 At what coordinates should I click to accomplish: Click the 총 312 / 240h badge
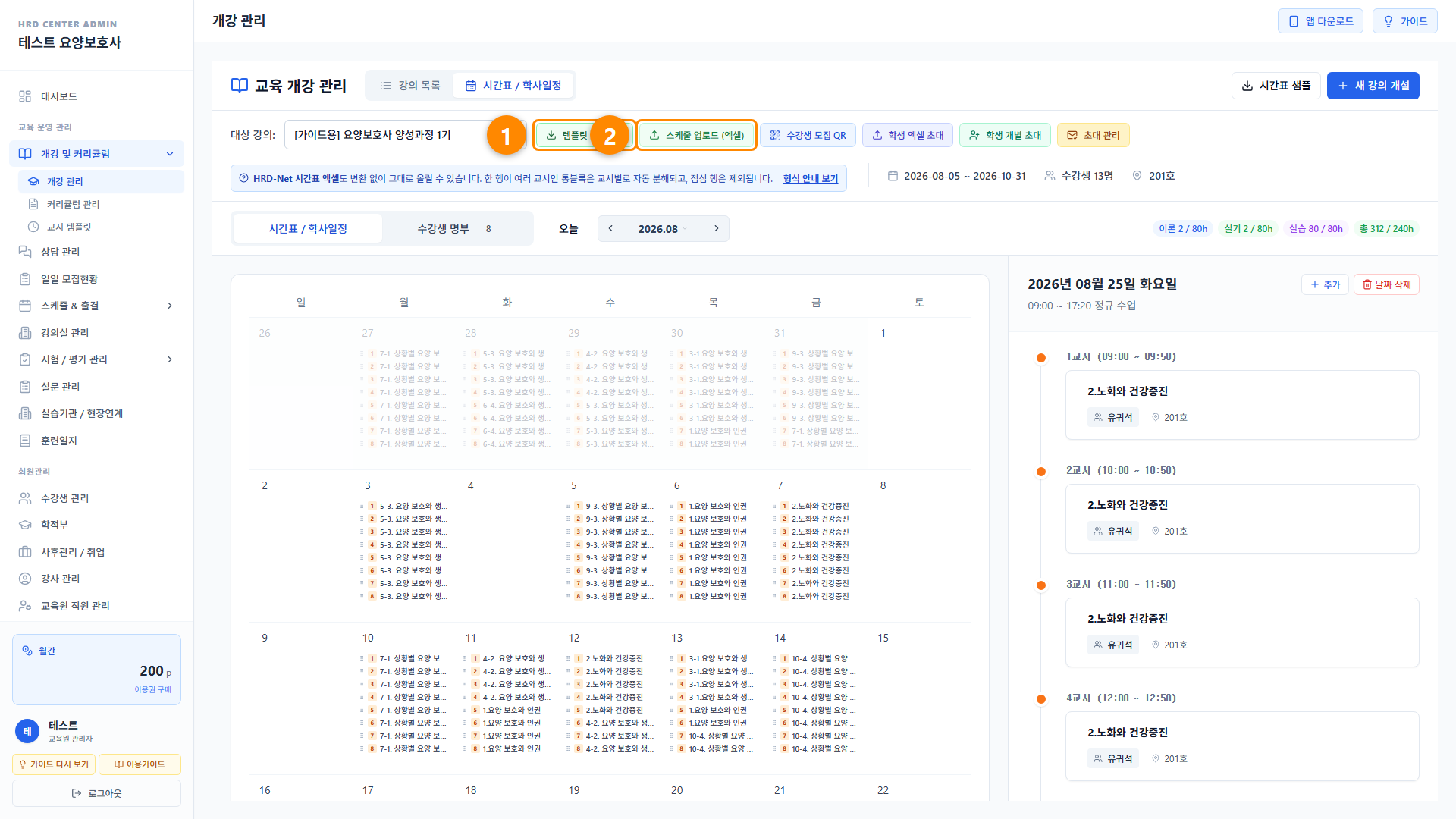(x=1386, y=228)
